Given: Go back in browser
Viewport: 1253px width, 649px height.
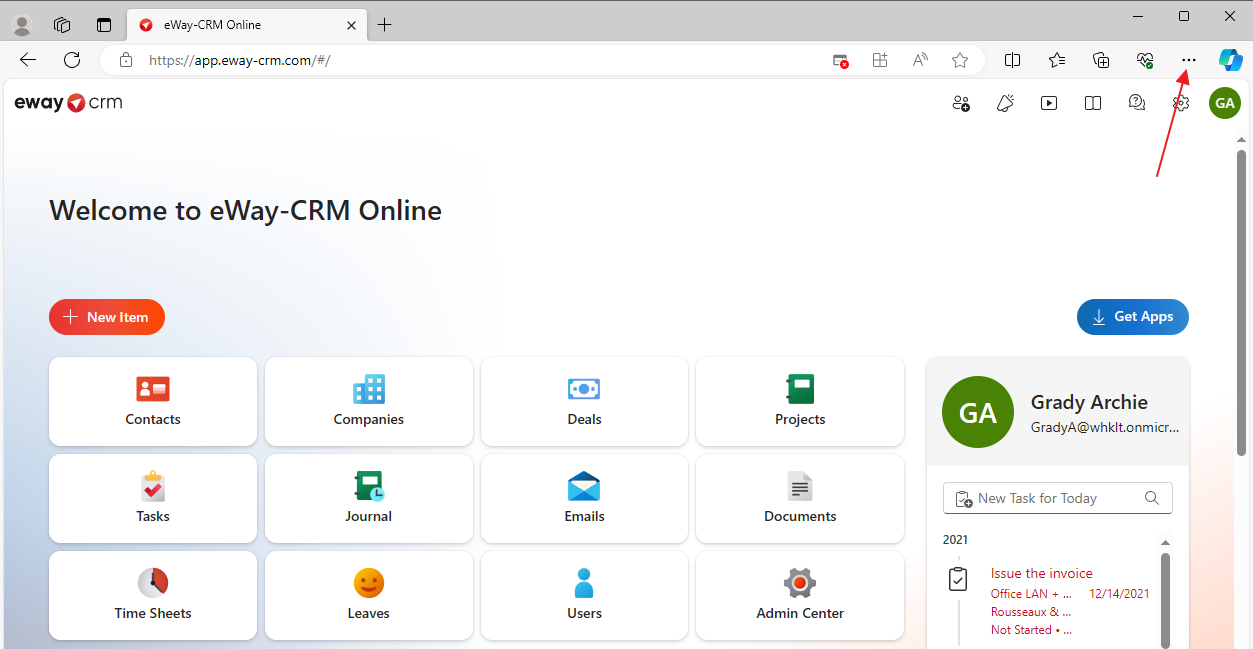Looking at the screenshot, I should coord(28,60).
